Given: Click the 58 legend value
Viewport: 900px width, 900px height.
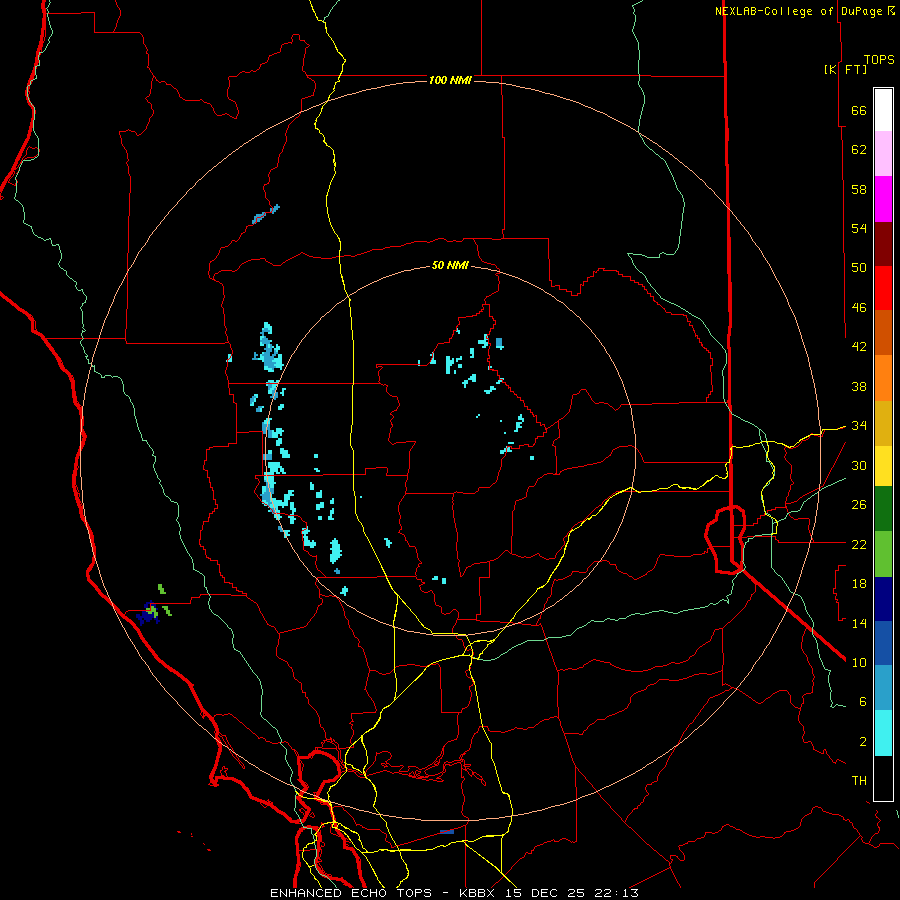Looking at the screenshot, I should tap(859, 189).
